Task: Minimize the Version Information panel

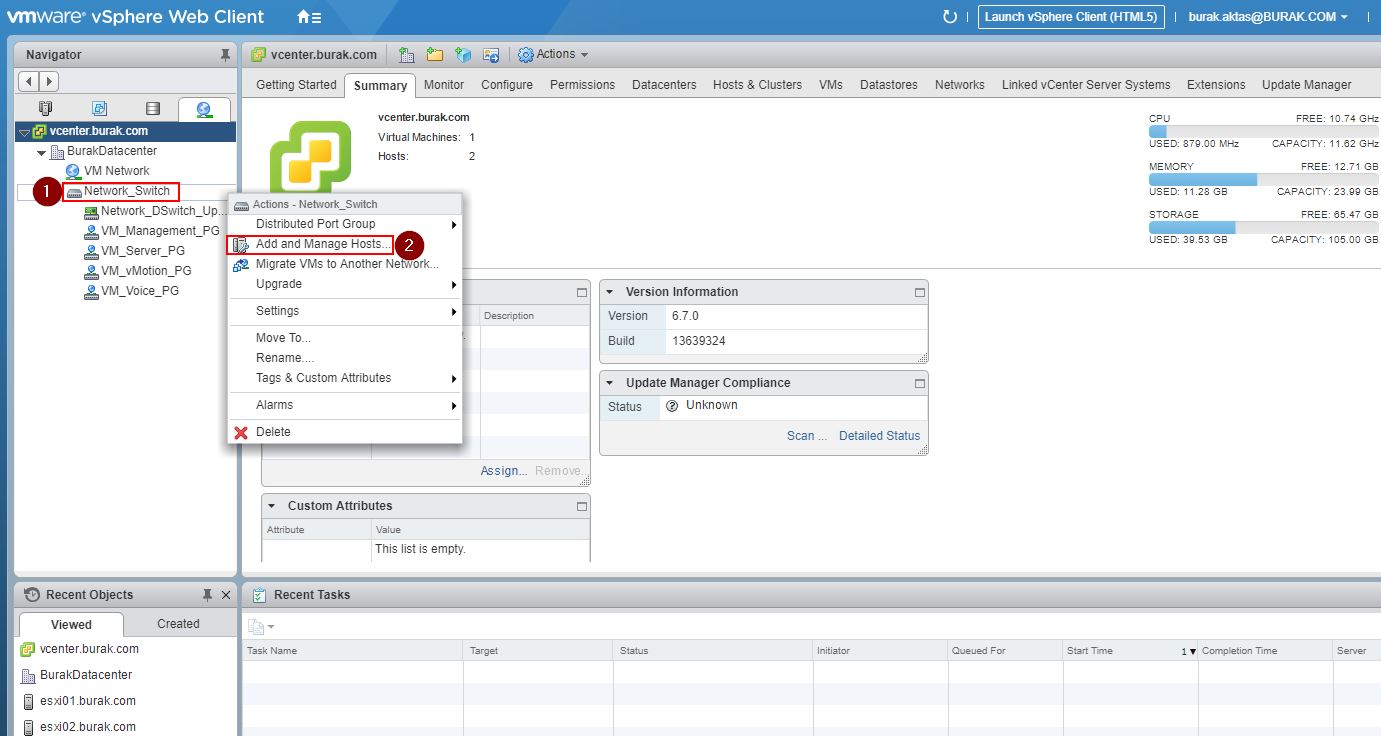Action: [919, 292]
